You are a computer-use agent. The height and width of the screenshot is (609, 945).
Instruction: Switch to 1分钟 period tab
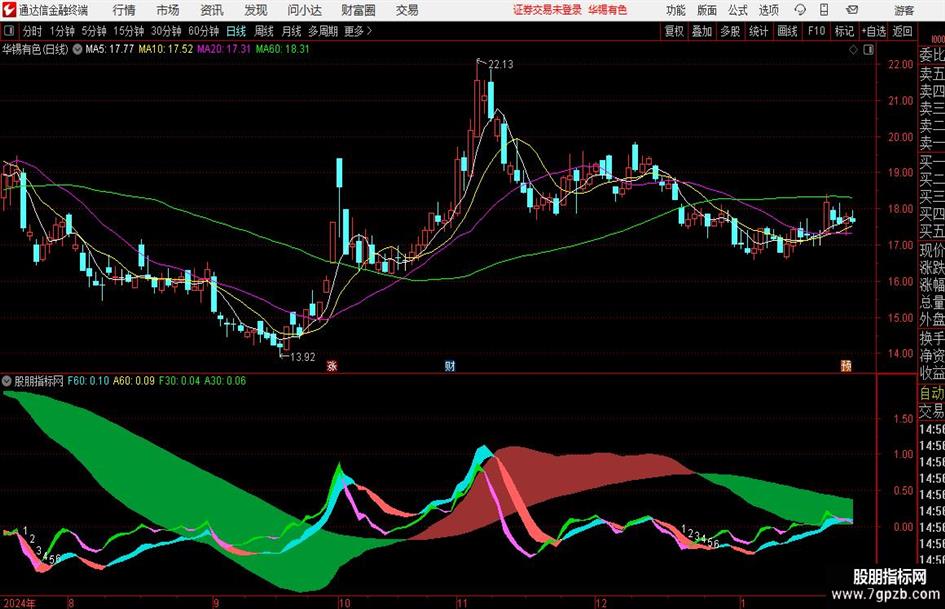coord(61,31)
